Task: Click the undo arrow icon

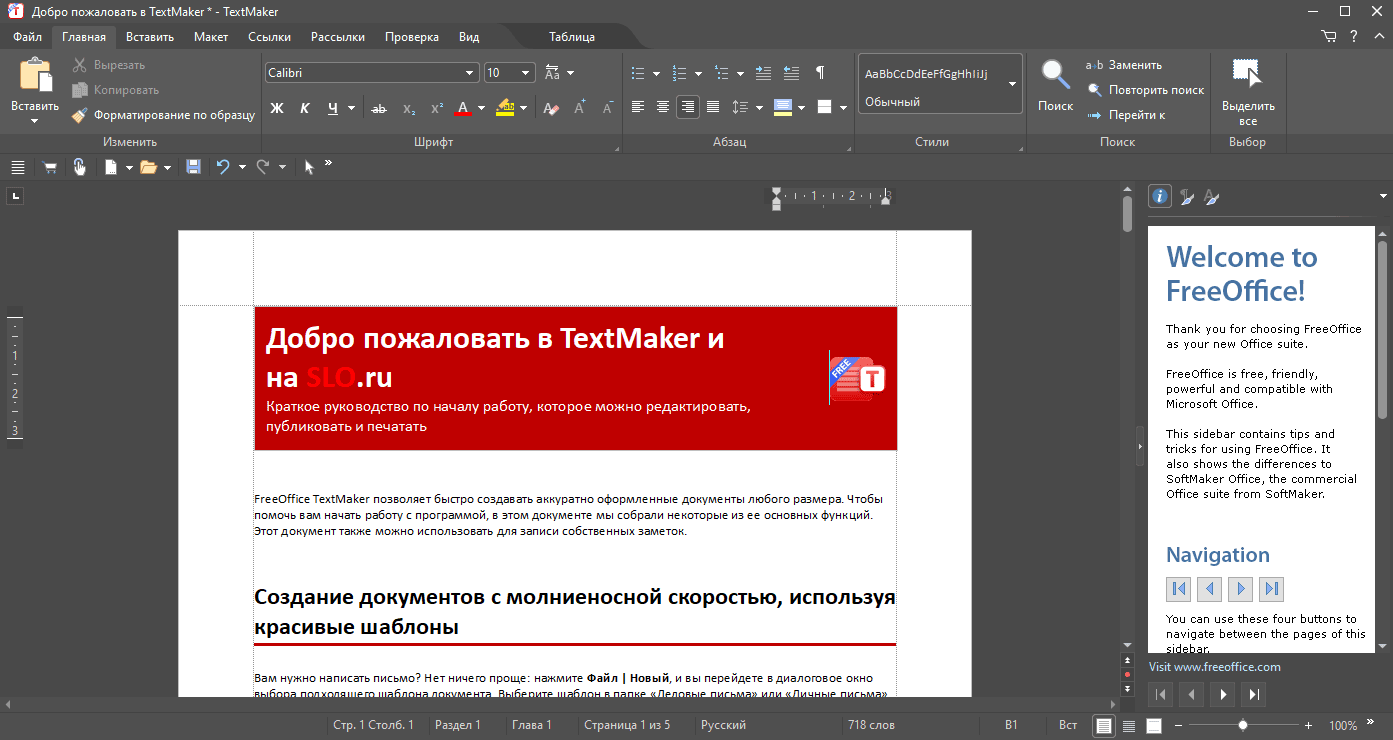Action: (224, 167)
